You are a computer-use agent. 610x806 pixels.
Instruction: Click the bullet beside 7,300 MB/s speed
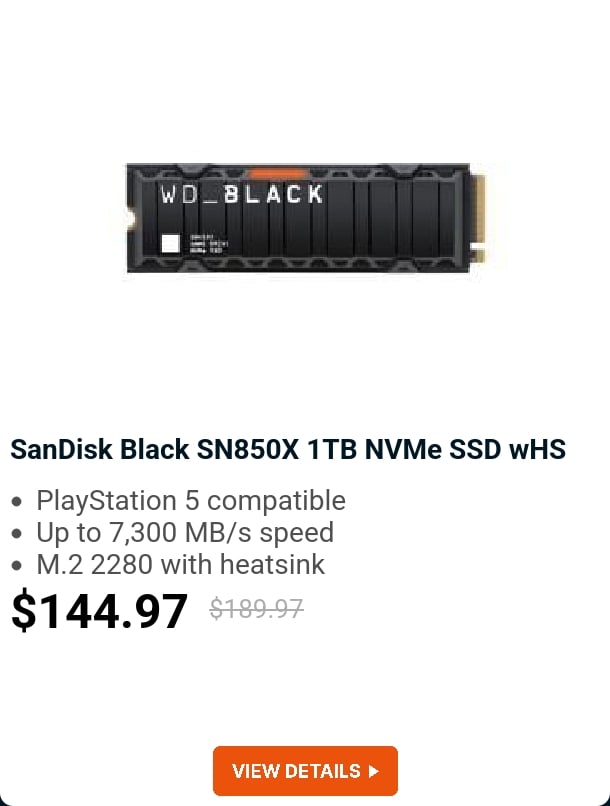coord(16,534)
